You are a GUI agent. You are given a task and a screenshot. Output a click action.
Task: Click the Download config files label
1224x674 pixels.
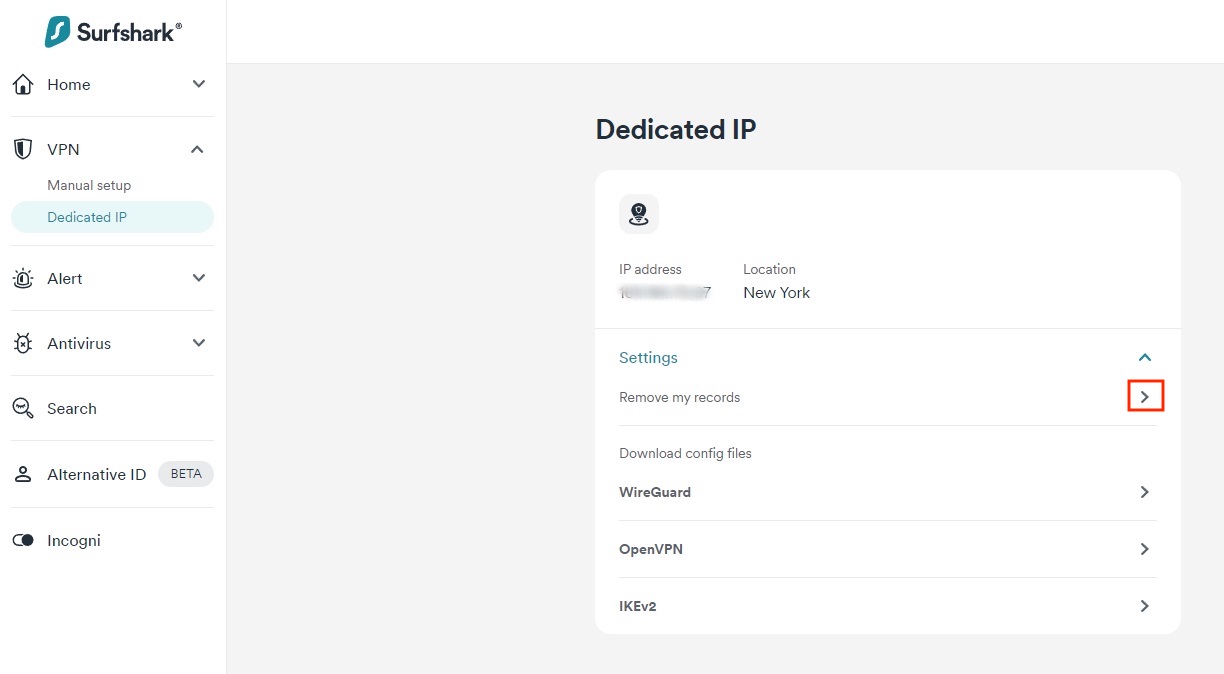point(686,453)
